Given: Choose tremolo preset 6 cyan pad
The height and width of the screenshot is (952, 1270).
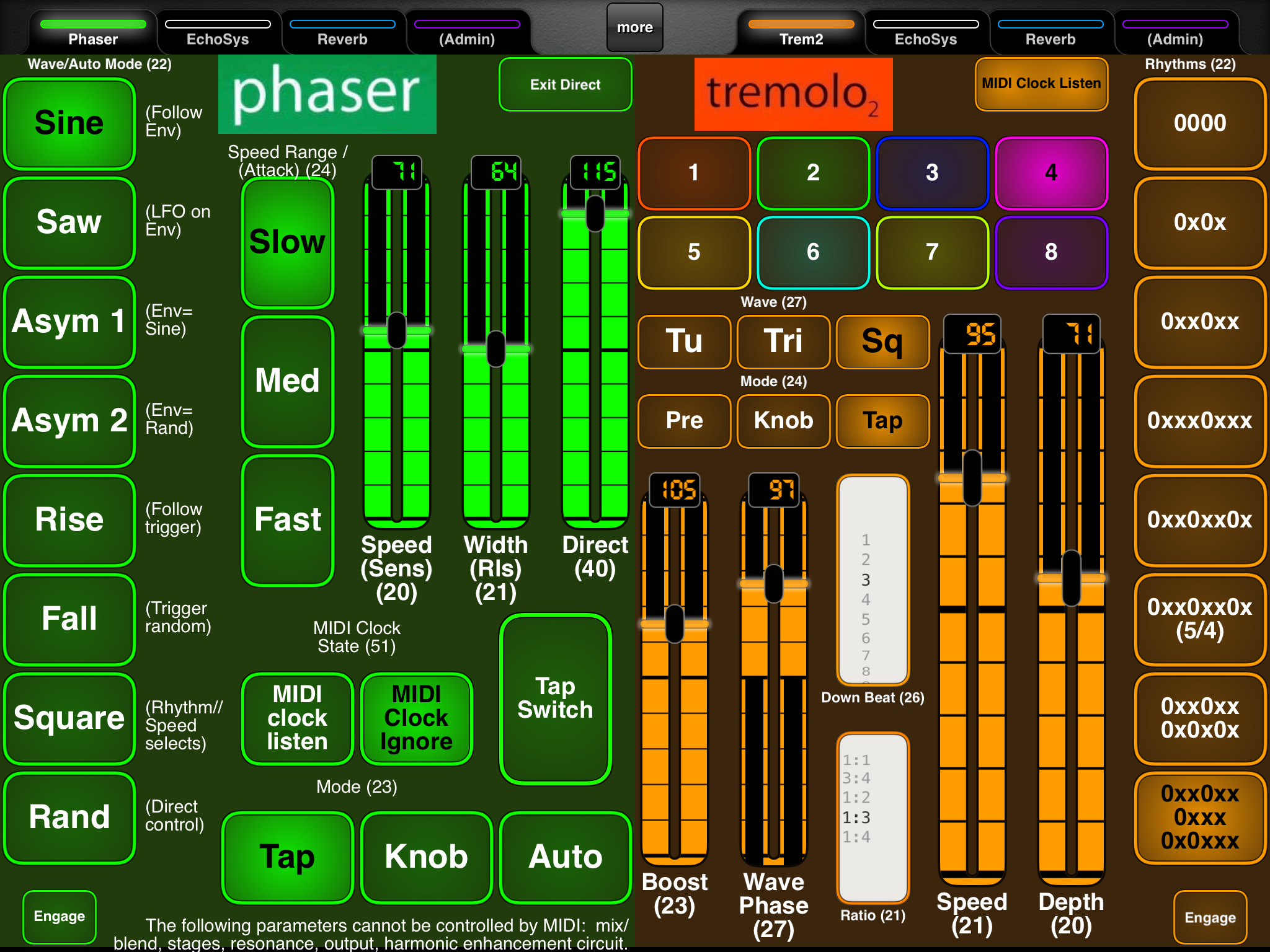Looking at the screenshot, I should [x=813, y=252].
